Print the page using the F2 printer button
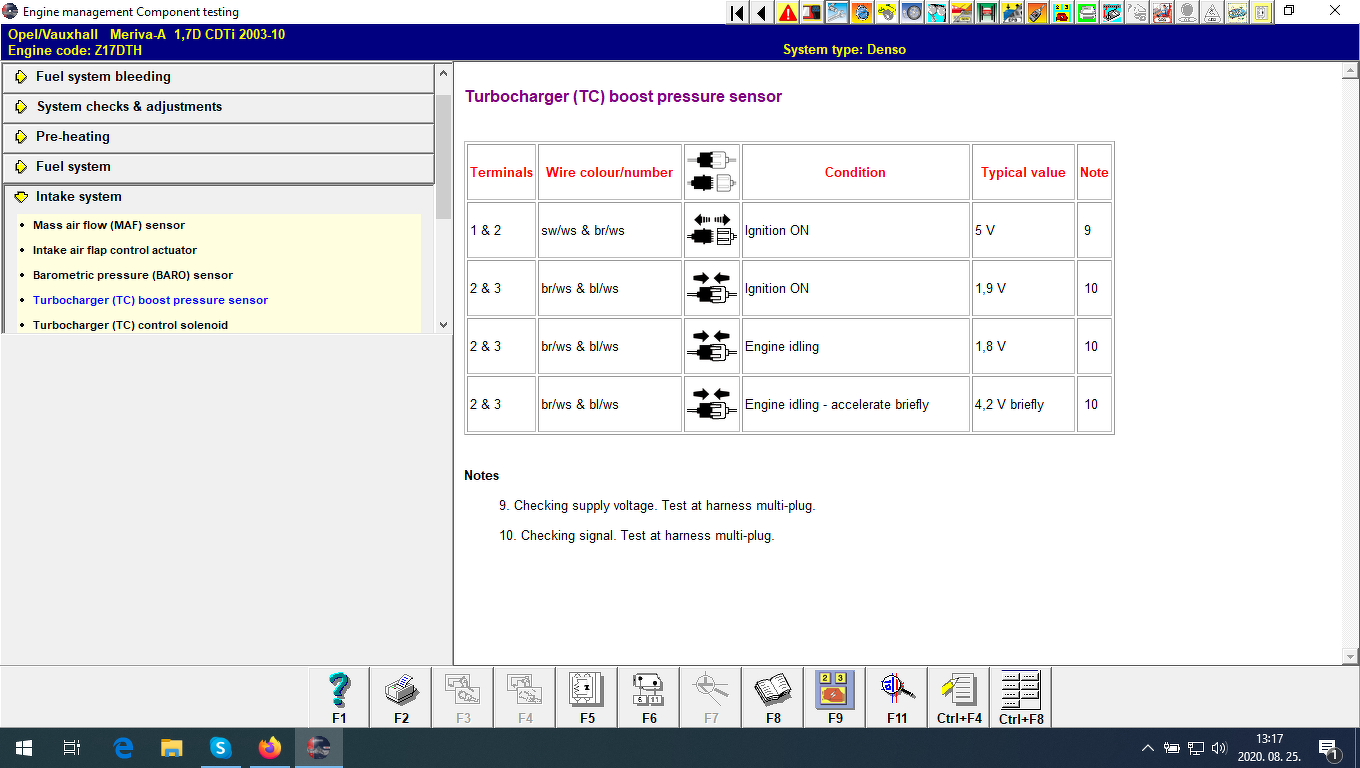 click(x=401, y=697)
